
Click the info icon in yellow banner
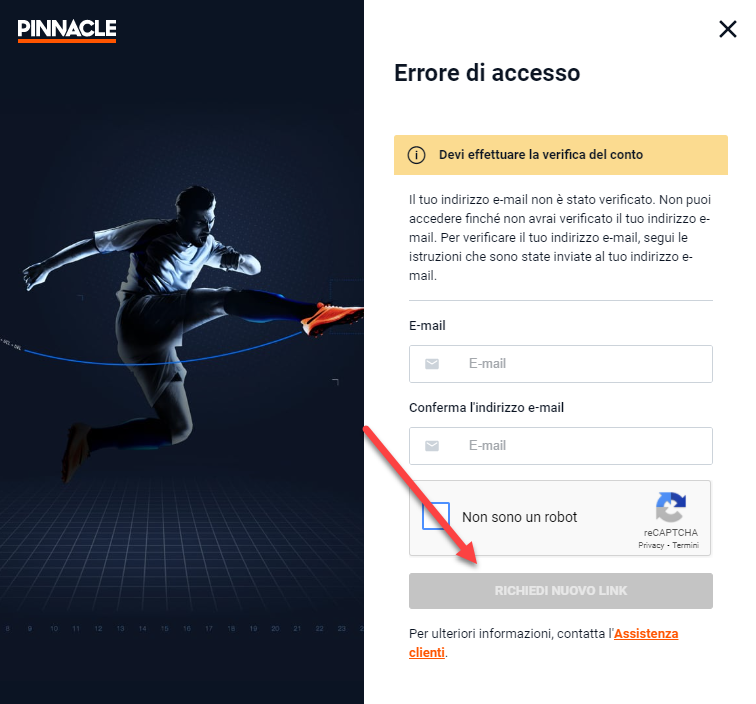click(417, 155)
